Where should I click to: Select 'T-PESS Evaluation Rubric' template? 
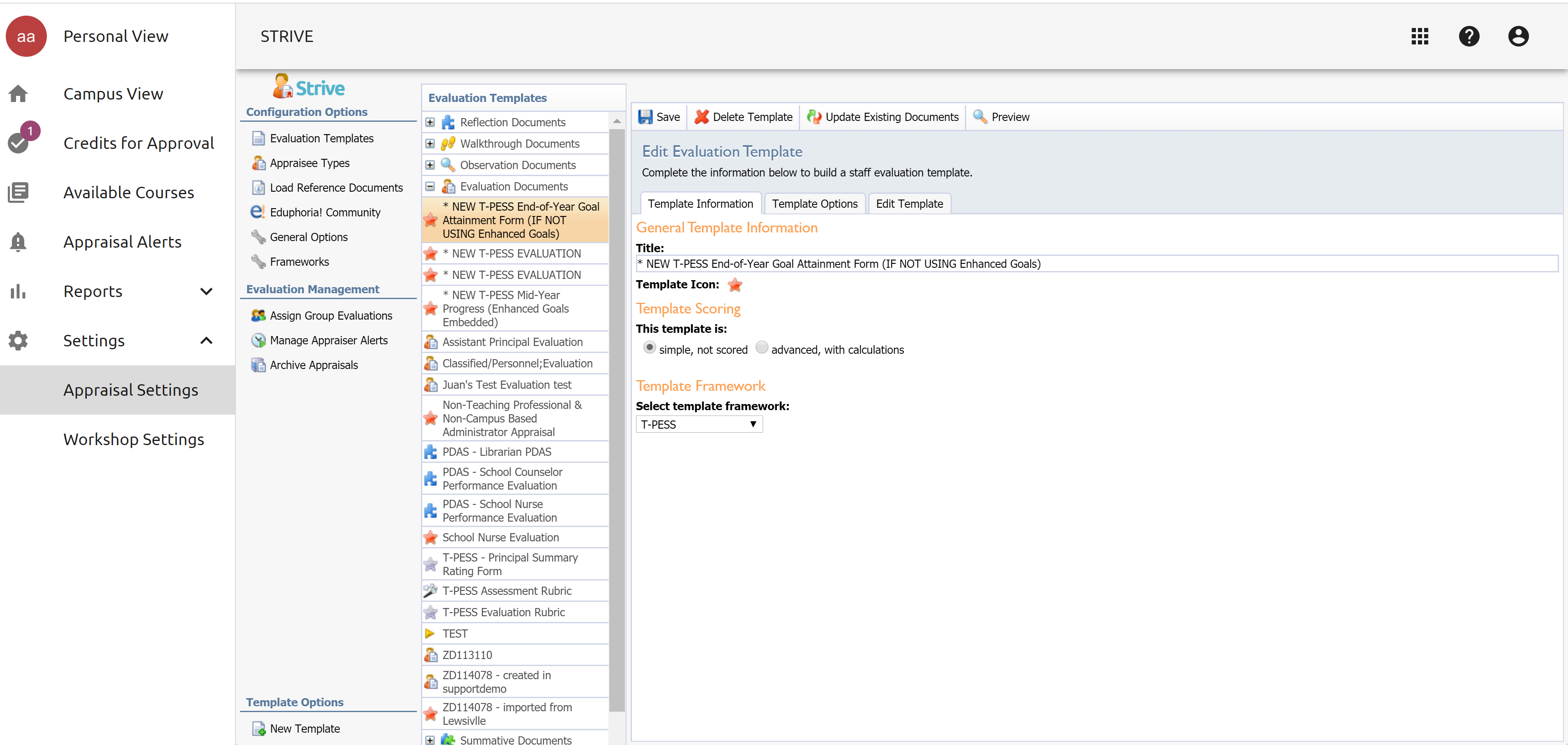[x=515, y=612]
